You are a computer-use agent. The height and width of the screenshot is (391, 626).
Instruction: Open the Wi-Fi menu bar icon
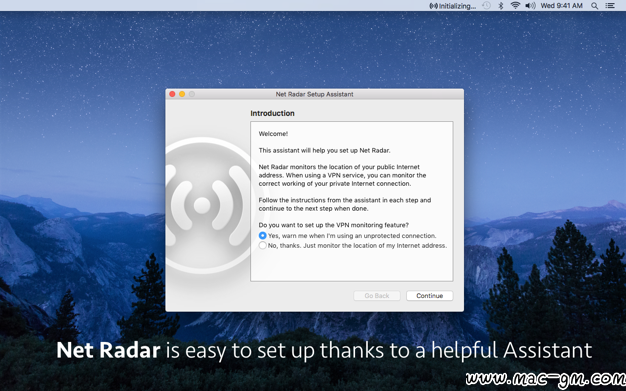515,5
